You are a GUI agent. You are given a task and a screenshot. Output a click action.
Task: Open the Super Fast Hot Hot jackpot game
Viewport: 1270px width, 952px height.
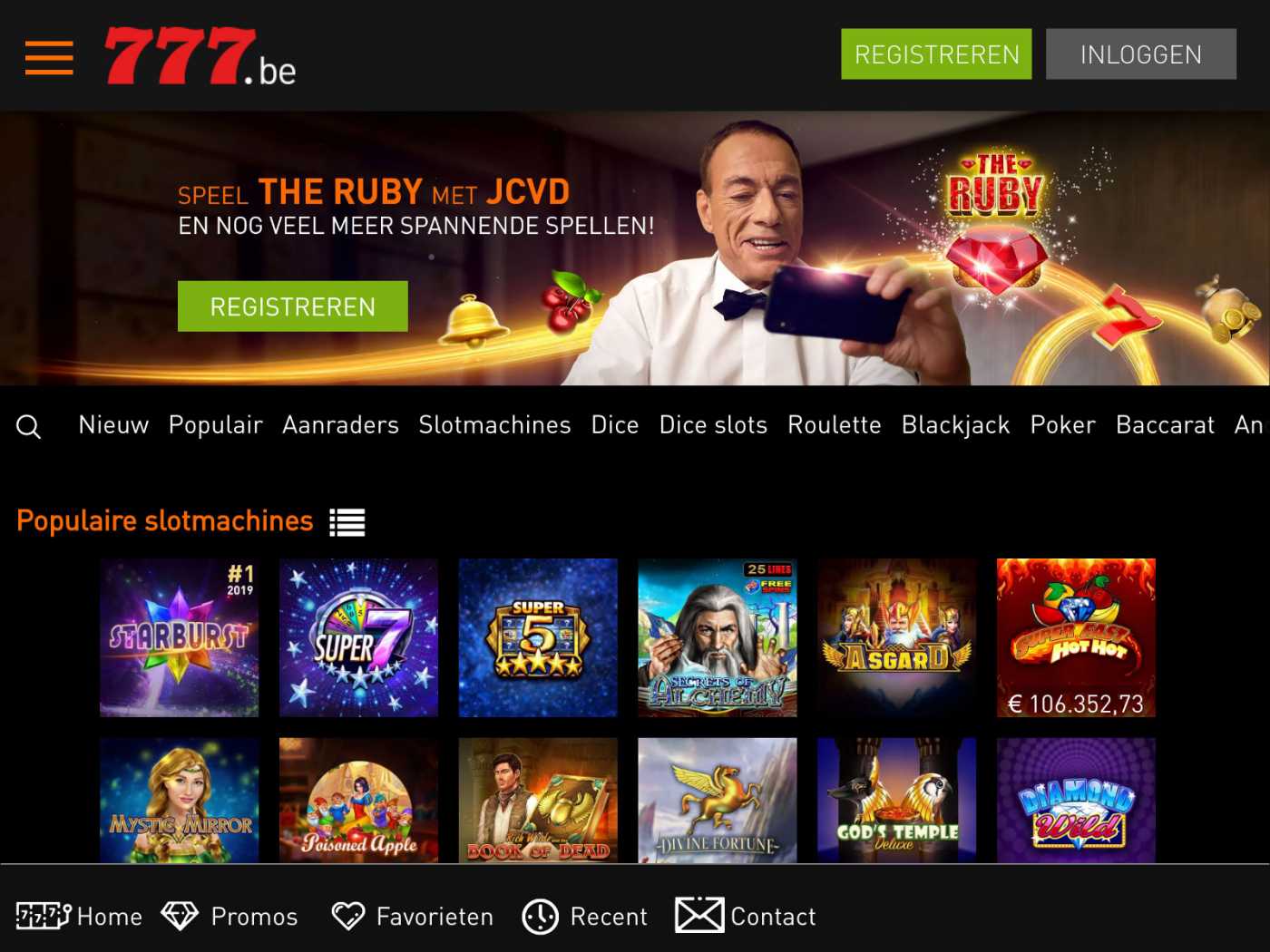(1076, 637)
